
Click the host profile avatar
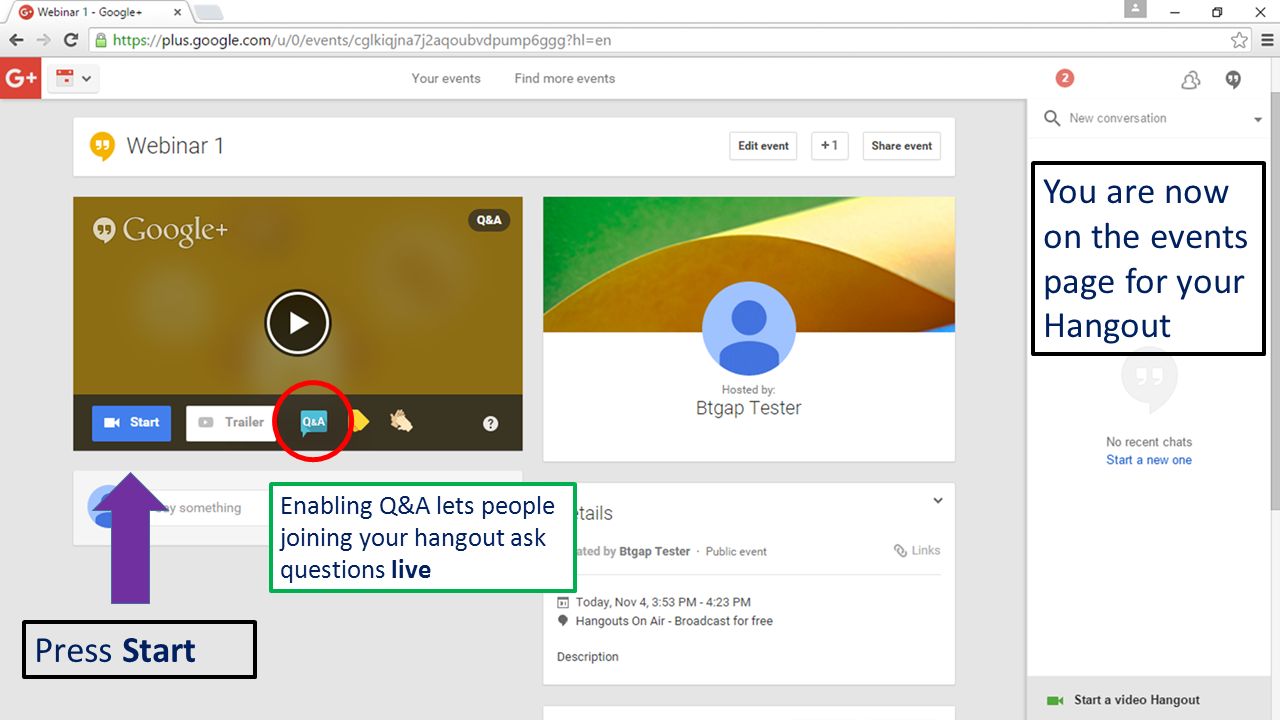click(749, 328)
